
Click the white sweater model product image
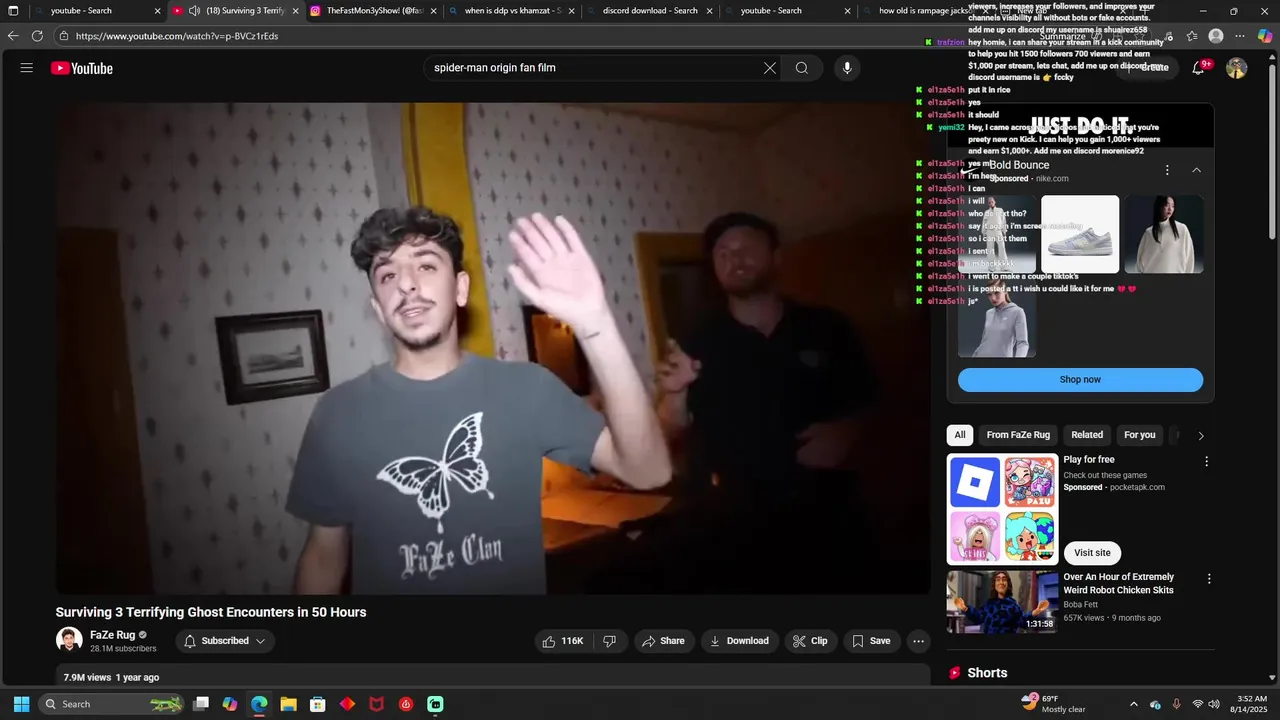coord(1164,234)
